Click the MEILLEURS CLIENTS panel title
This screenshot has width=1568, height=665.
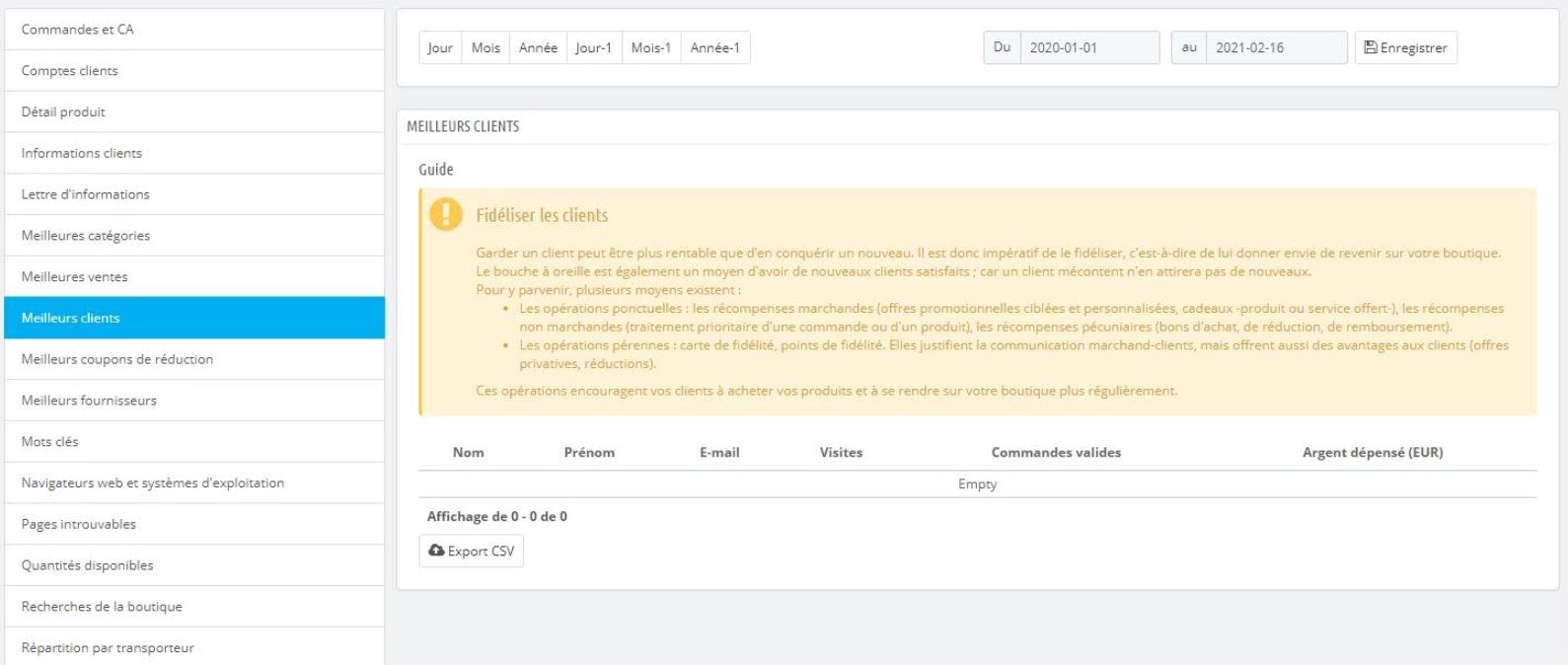point(463,126)
